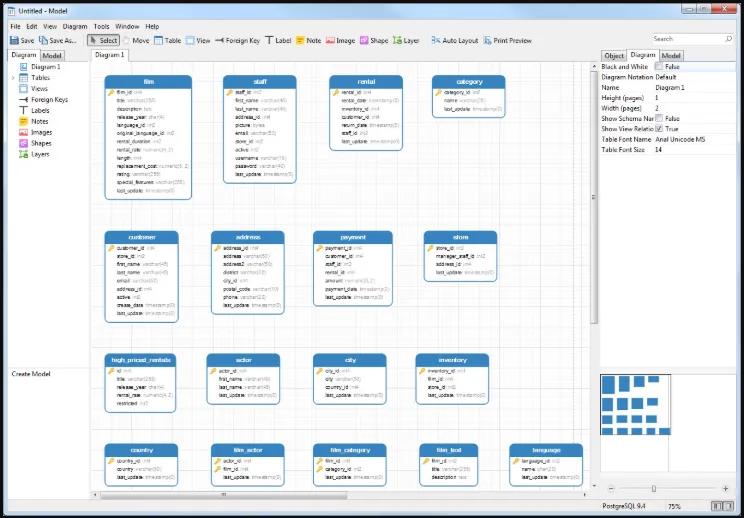Open Print Preview
The image size is (744, 518).
click(508, 40)
